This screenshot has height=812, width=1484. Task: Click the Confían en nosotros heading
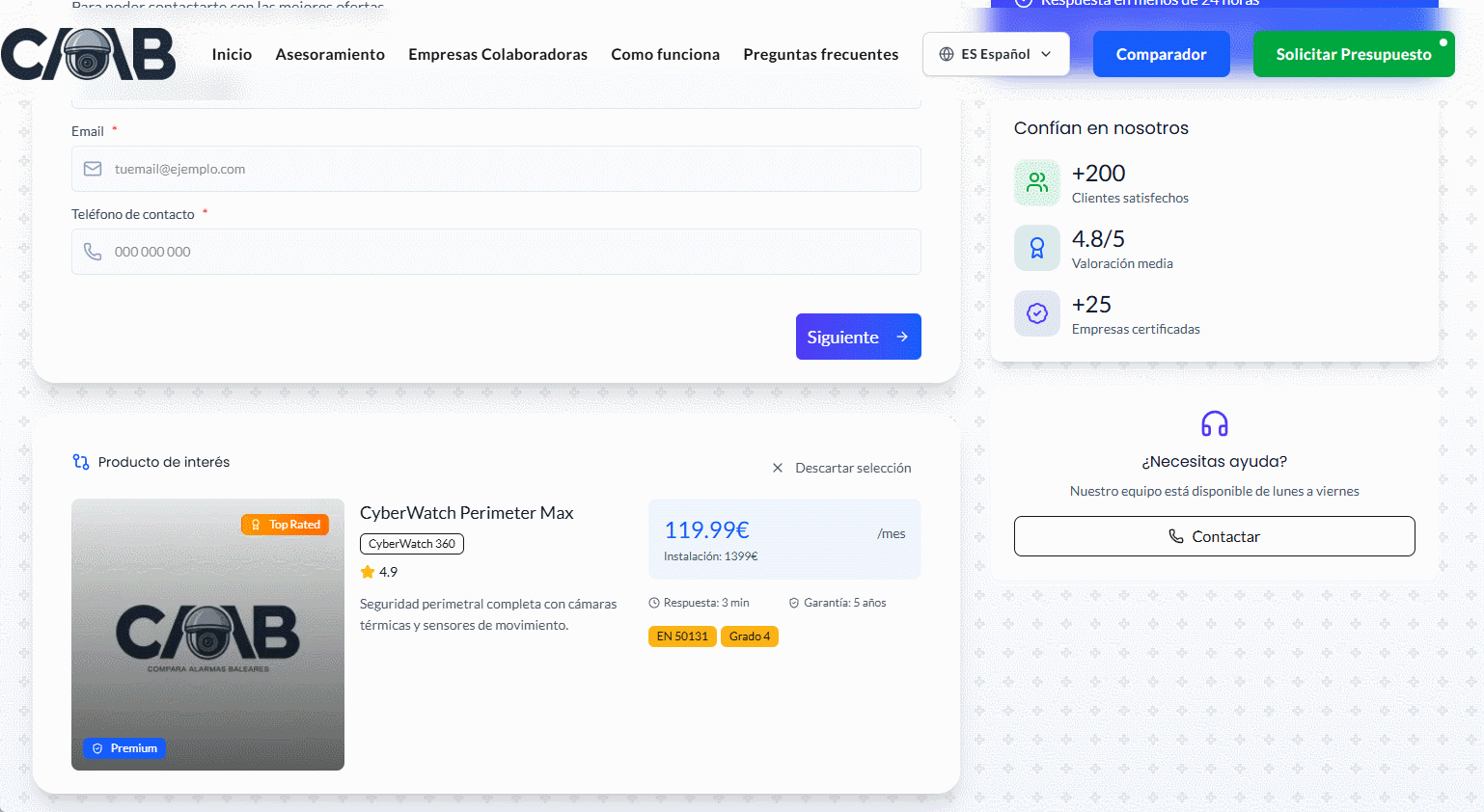click(x=1101, y=128)
